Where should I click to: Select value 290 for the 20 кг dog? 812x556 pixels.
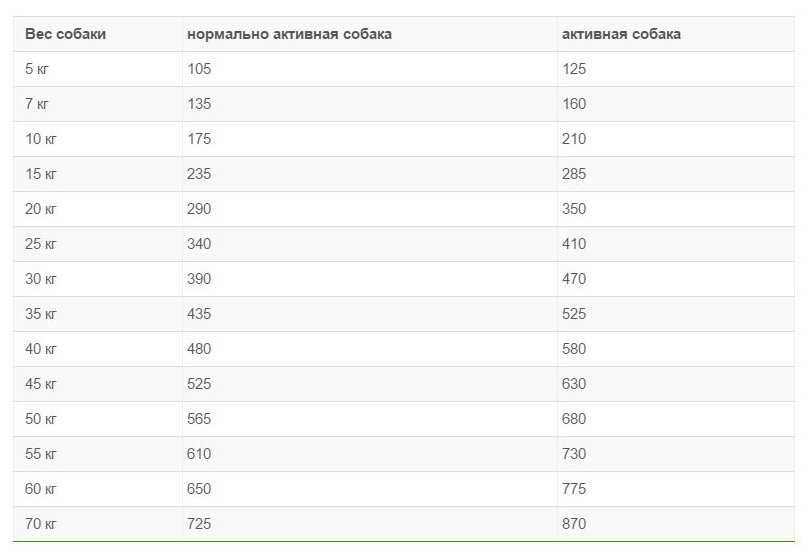[x=199, y=209]
